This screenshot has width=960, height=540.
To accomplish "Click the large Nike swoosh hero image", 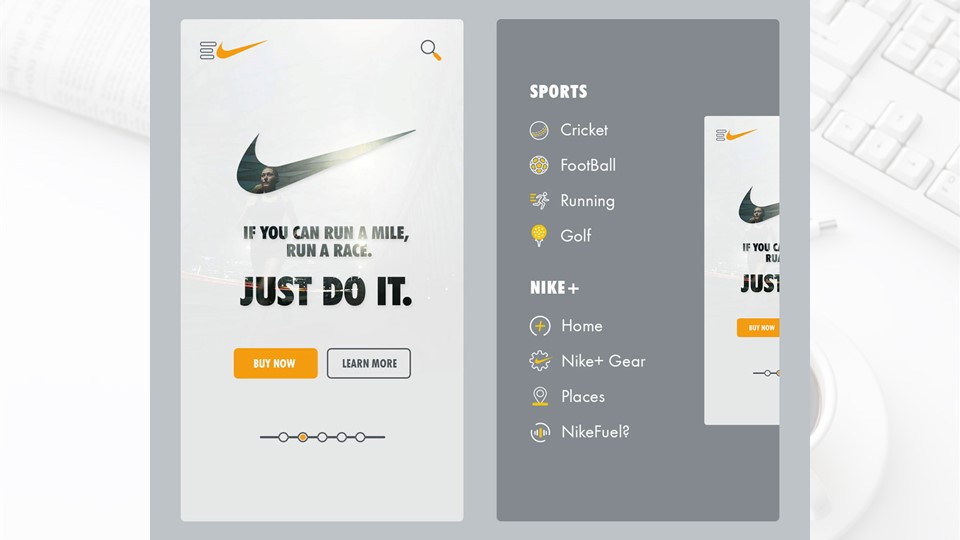I will tap(326, 162).
